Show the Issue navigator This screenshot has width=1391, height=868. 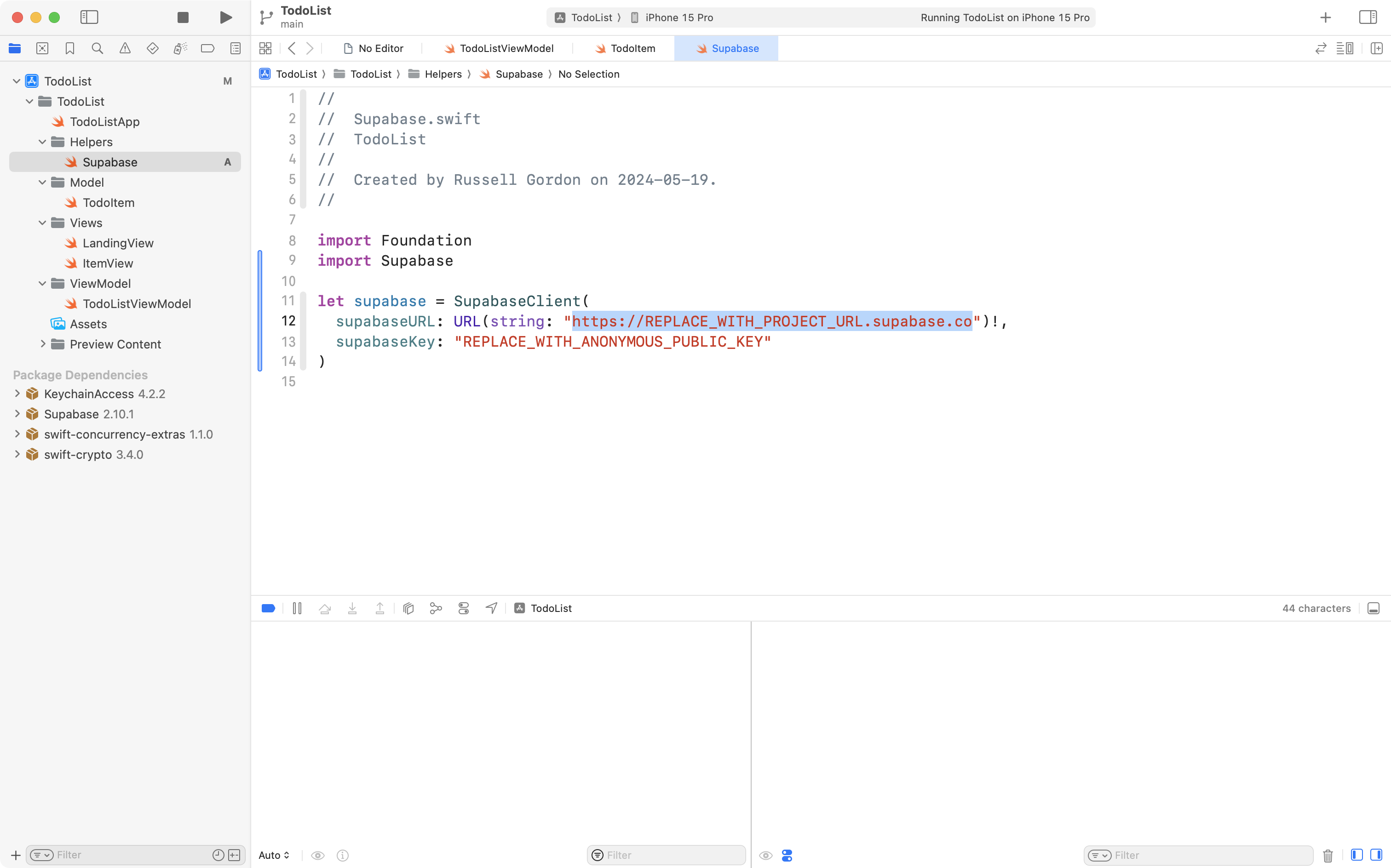(x=125, y=48)
